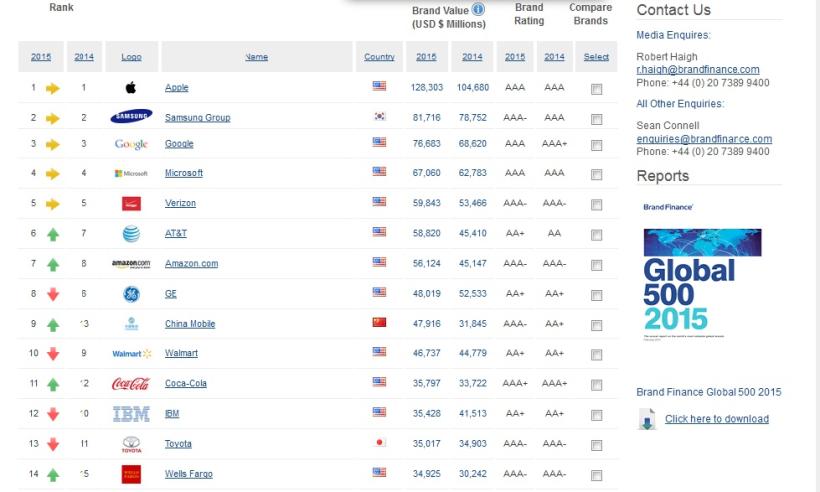Click the AT&T globe logo

[x=131, y=234]
